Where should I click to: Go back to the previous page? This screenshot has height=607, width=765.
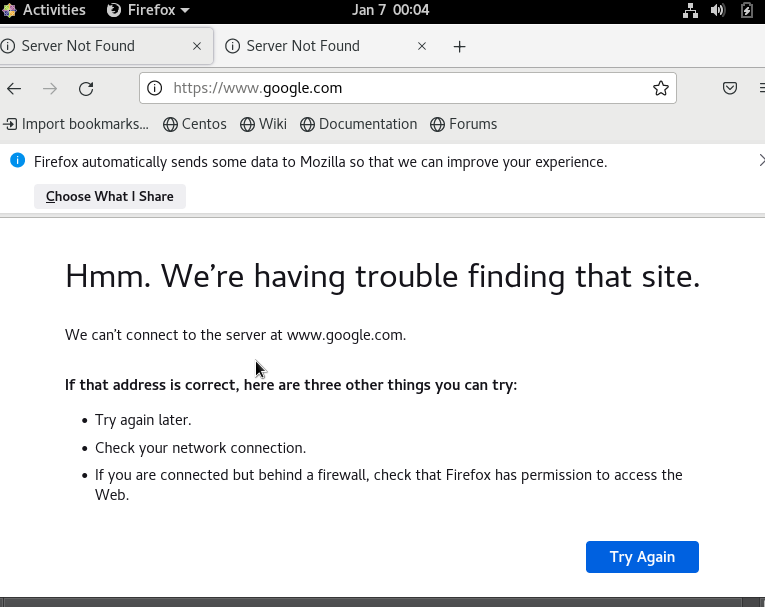[x=14, y=89]
